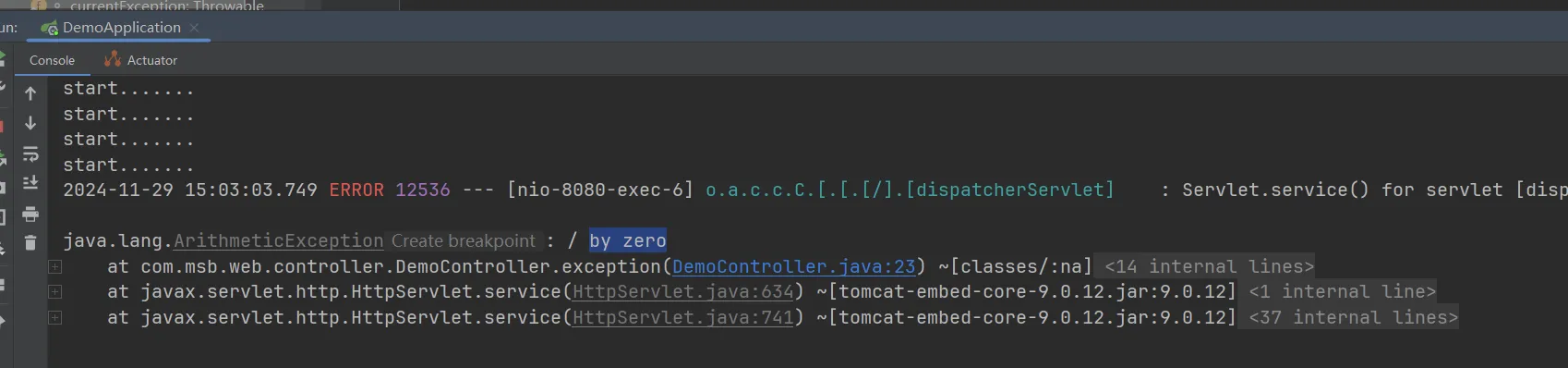Expand the <14 internal lines> fold
The width and height of the screenshot is (1568, 368).
[x=1209, y=267]
